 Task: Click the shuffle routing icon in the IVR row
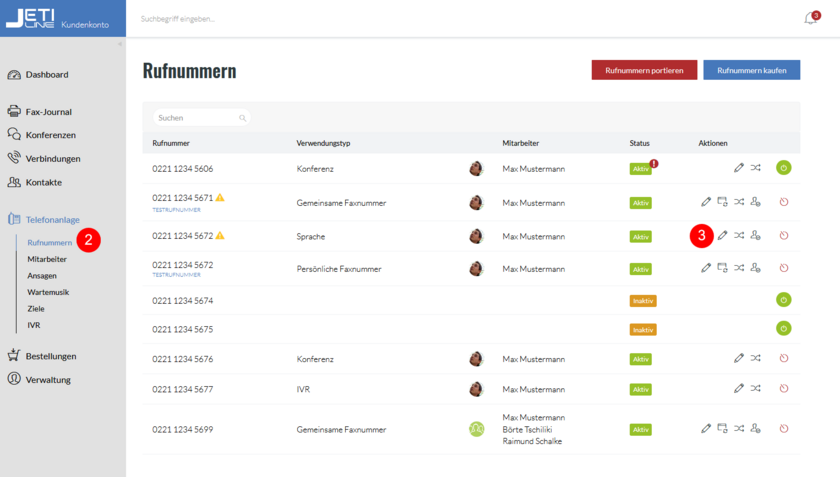tap(755, 388)
